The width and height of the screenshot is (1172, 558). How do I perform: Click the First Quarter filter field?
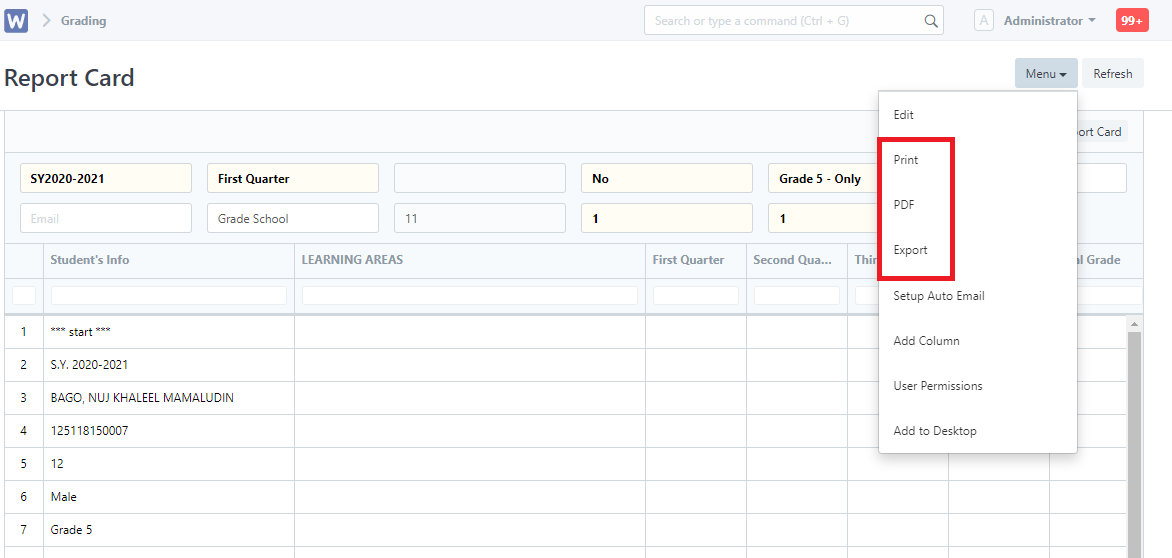[x=293, y=179]
